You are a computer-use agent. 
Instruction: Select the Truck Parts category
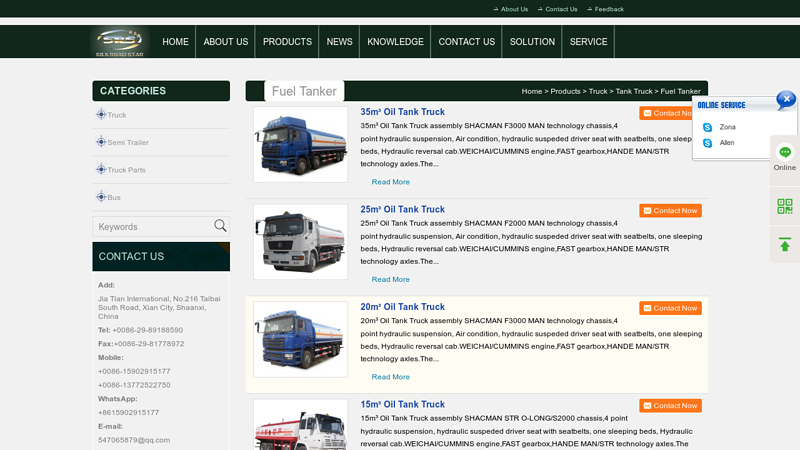tap(127, 170)
